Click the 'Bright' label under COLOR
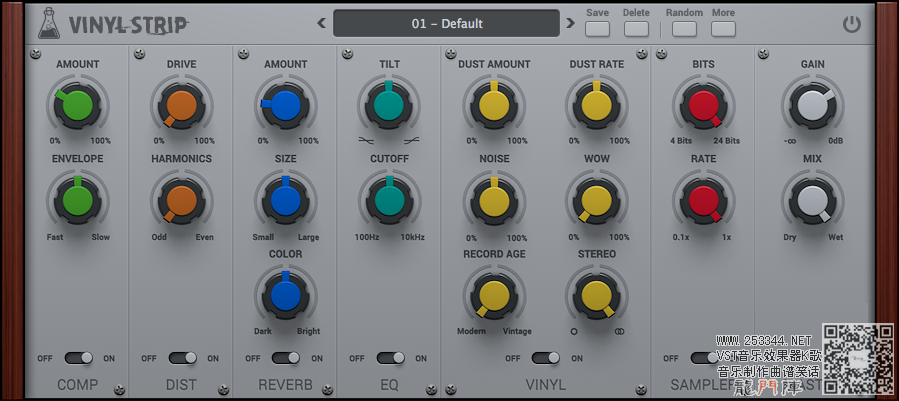 [308, 331]
